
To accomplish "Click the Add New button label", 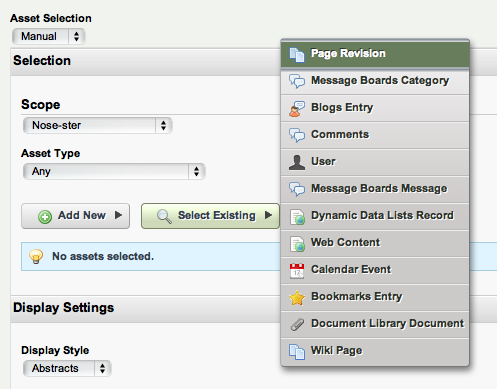I will (x=82, y=215).
